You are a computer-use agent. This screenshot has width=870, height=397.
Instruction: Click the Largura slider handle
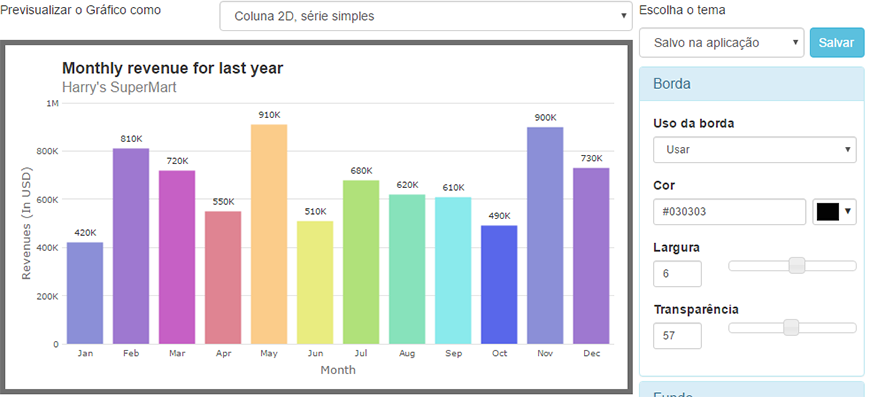797,266
